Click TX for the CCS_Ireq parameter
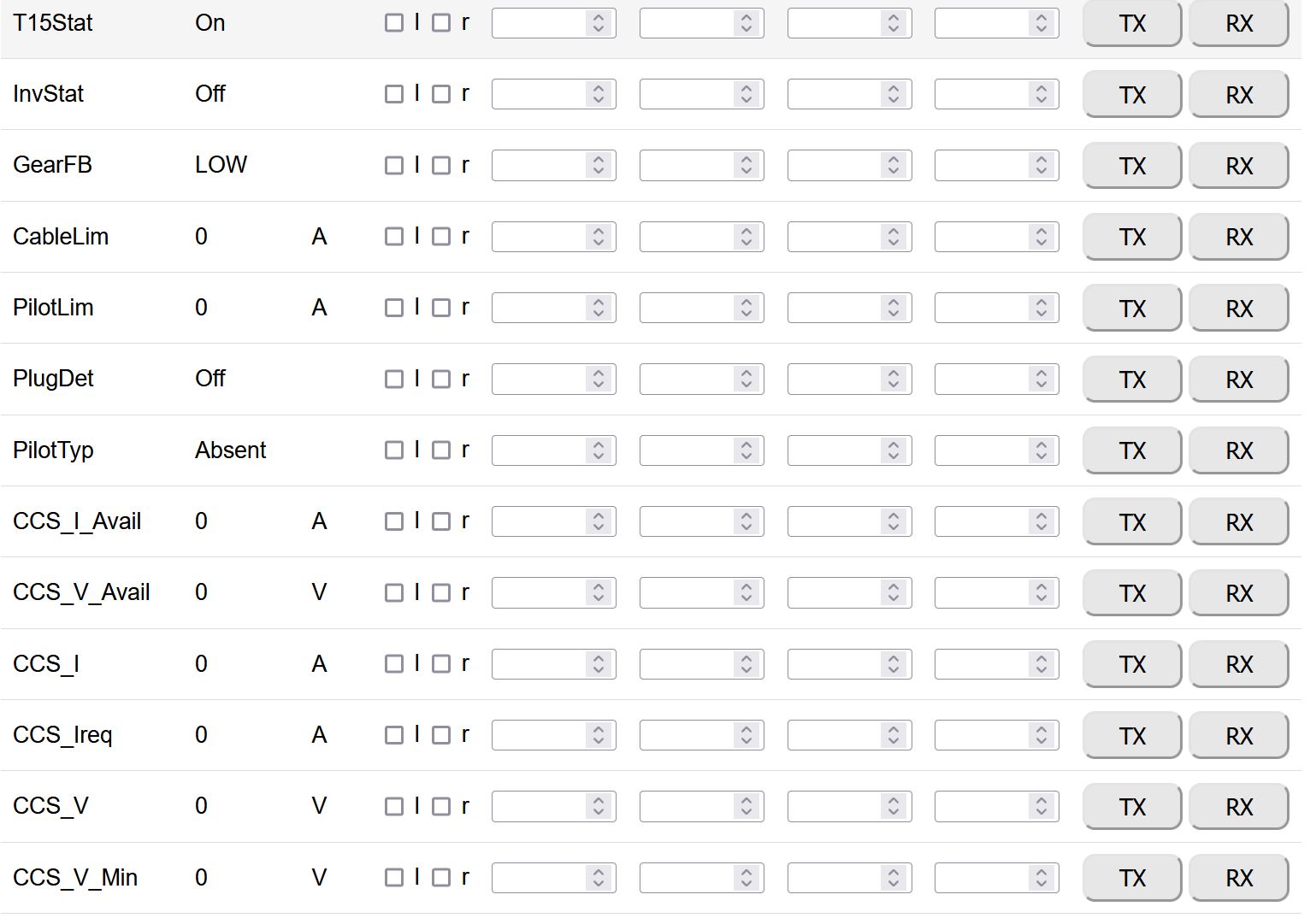Viewport: 1316px width, 924px height. pos(1131,736)
